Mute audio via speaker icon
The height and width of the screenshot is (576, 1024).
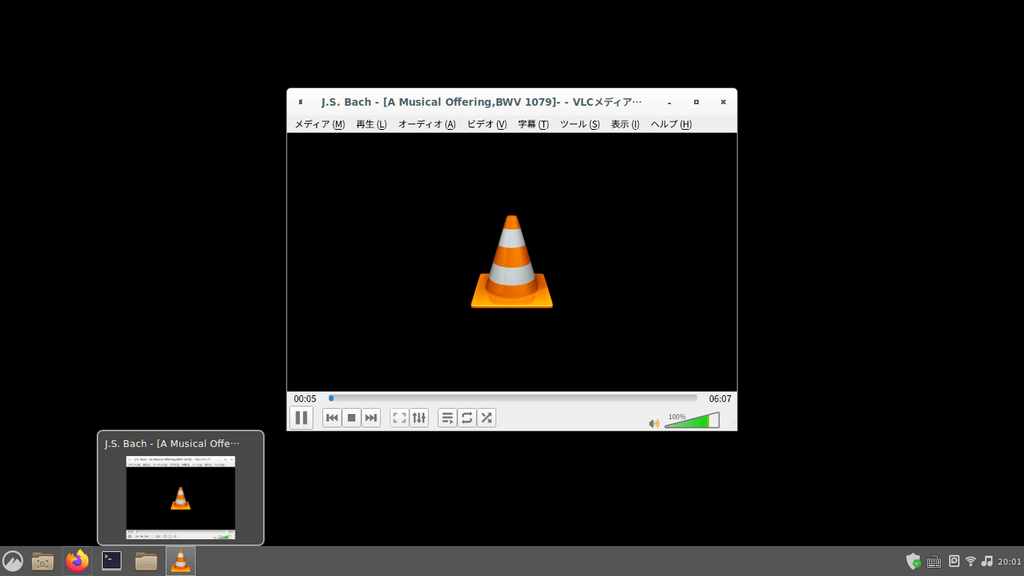654,424
